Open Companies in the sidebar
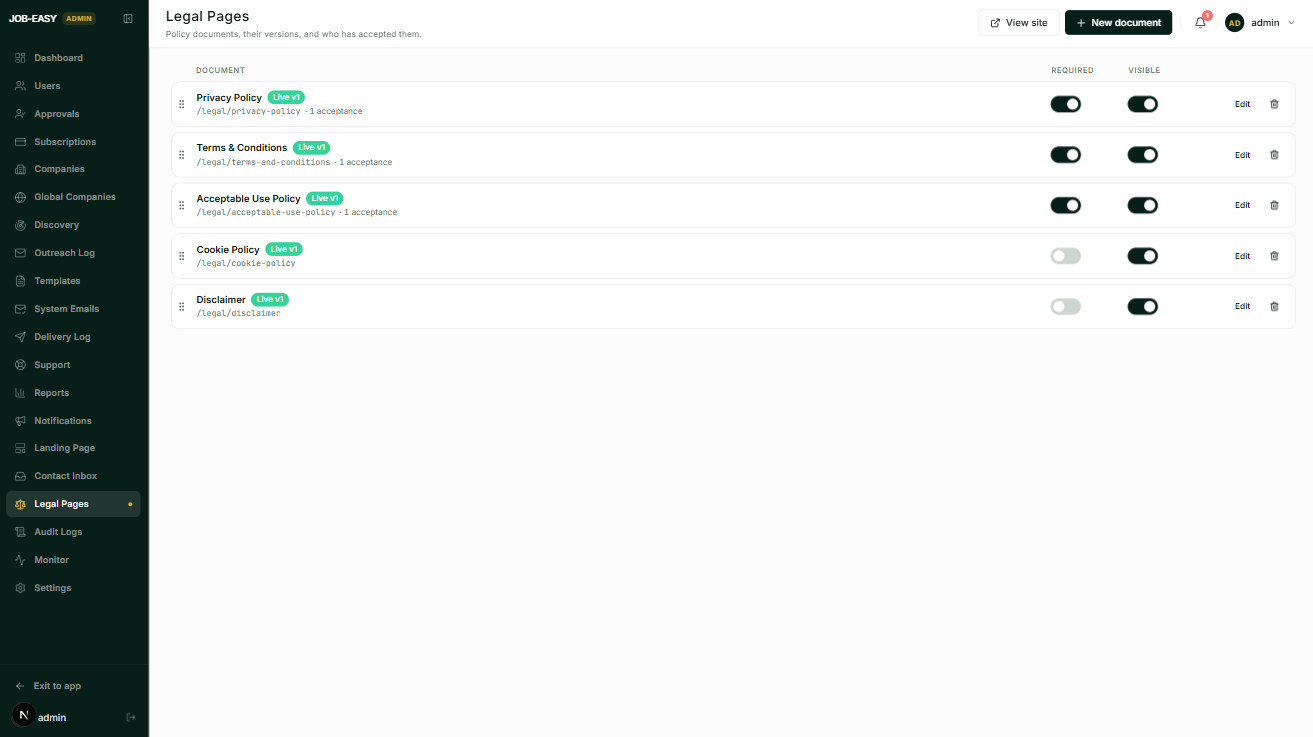Image resolution: width=1313 pixels, height=737 pixels. point(73,169)
